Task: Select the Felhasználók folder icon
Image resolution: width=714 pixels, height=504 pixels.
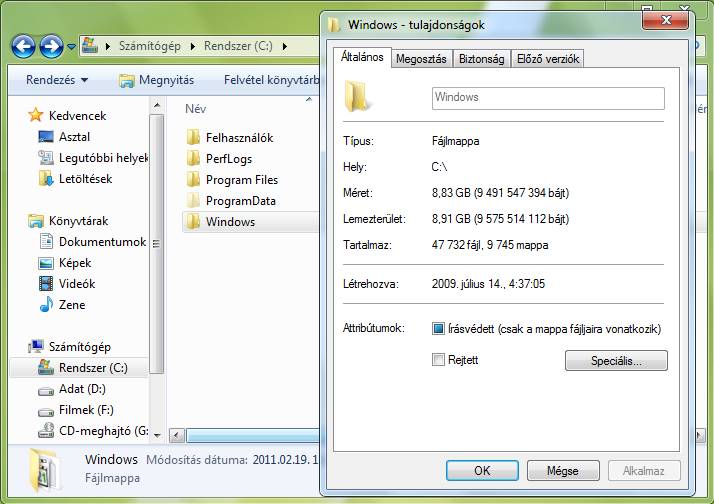Action: click(x=194, y=137)
